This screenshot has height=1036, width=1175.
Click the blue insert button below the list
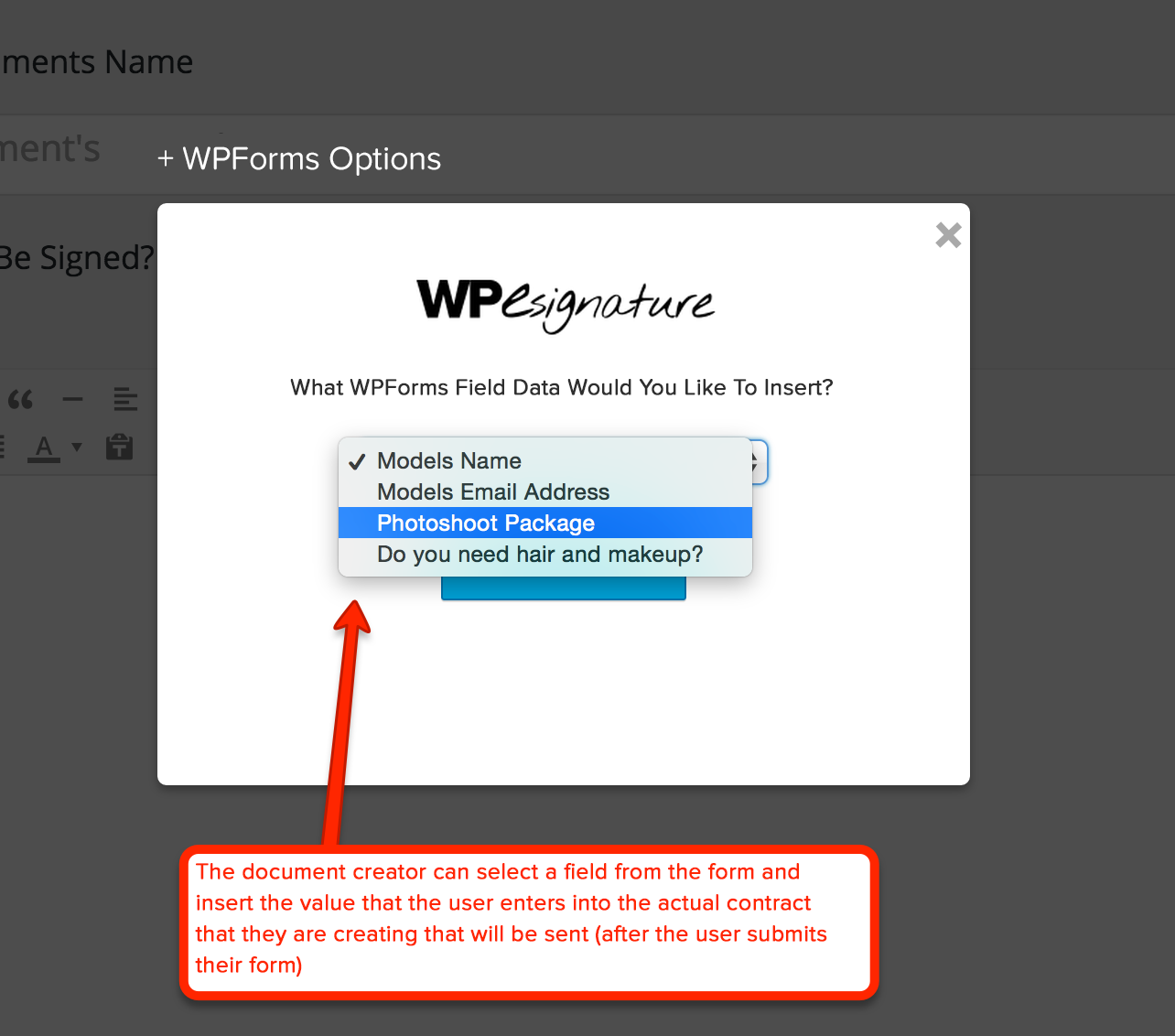[563, 588]
